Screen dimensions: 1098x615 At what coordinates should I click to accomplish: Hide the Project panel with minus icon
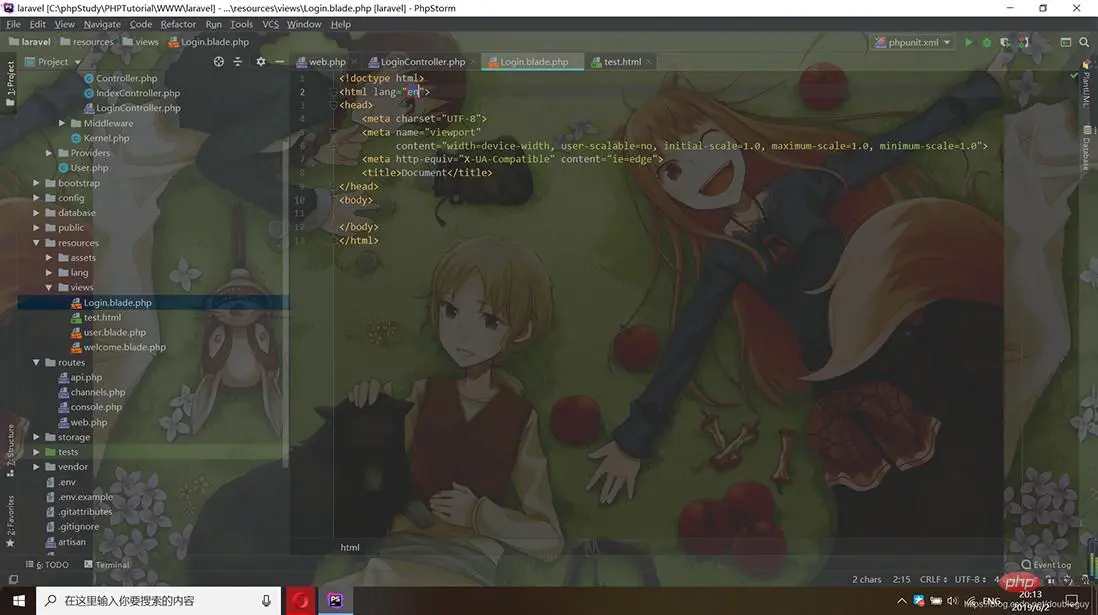[x=277, y=61]
